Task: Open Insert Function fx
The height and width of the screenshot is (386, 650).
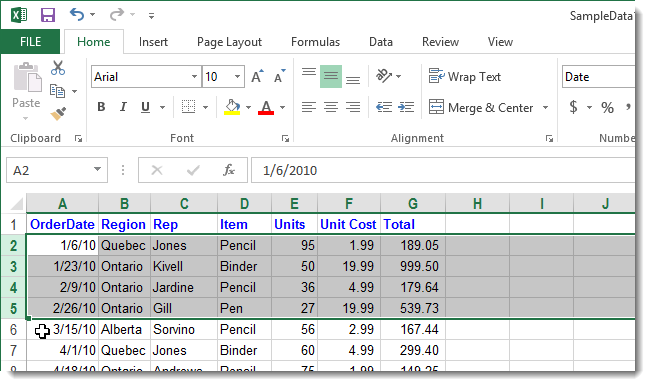Action: 228,170
